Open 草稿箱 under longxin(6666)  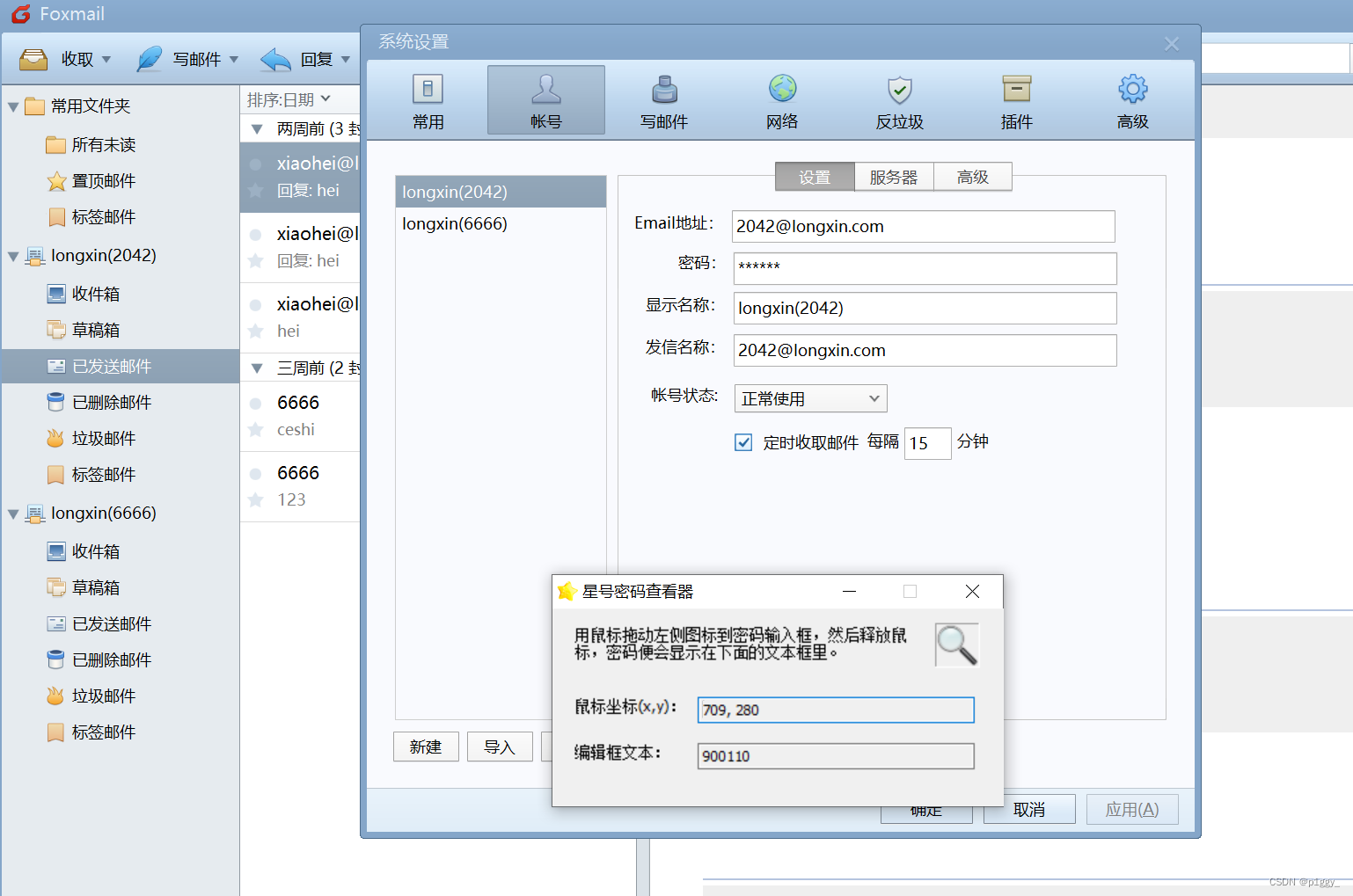pos(83,587)
